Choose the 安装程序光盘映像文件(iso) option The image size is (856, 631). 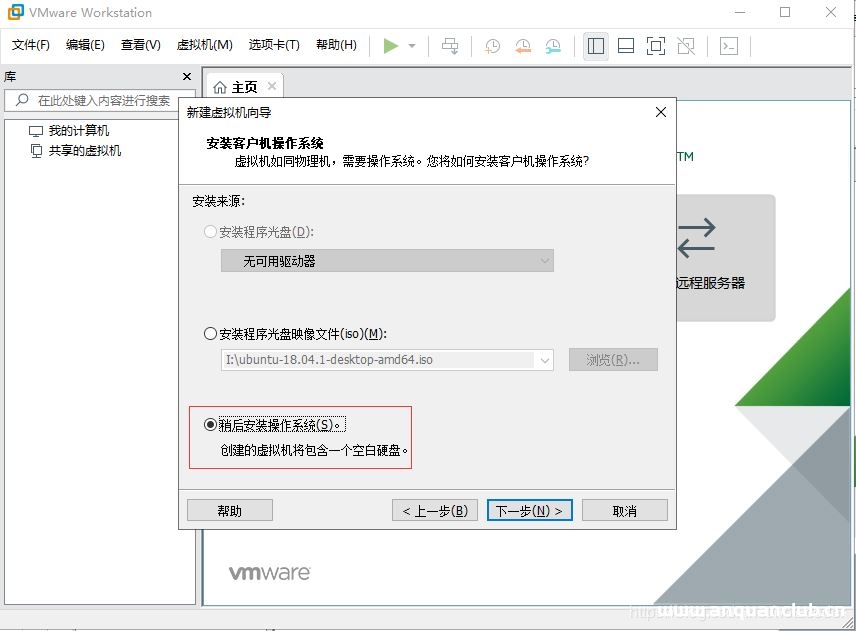pos(211,335)
